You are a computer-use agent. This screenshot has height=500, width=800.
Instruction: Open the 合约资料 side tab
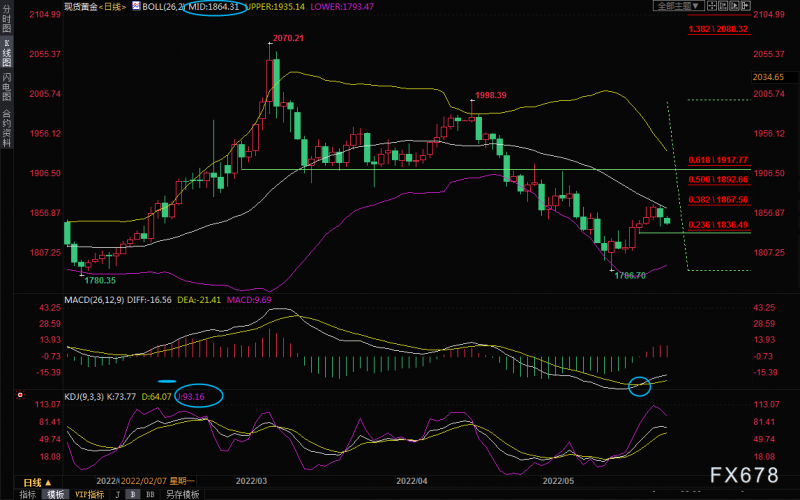click(6, 128)
